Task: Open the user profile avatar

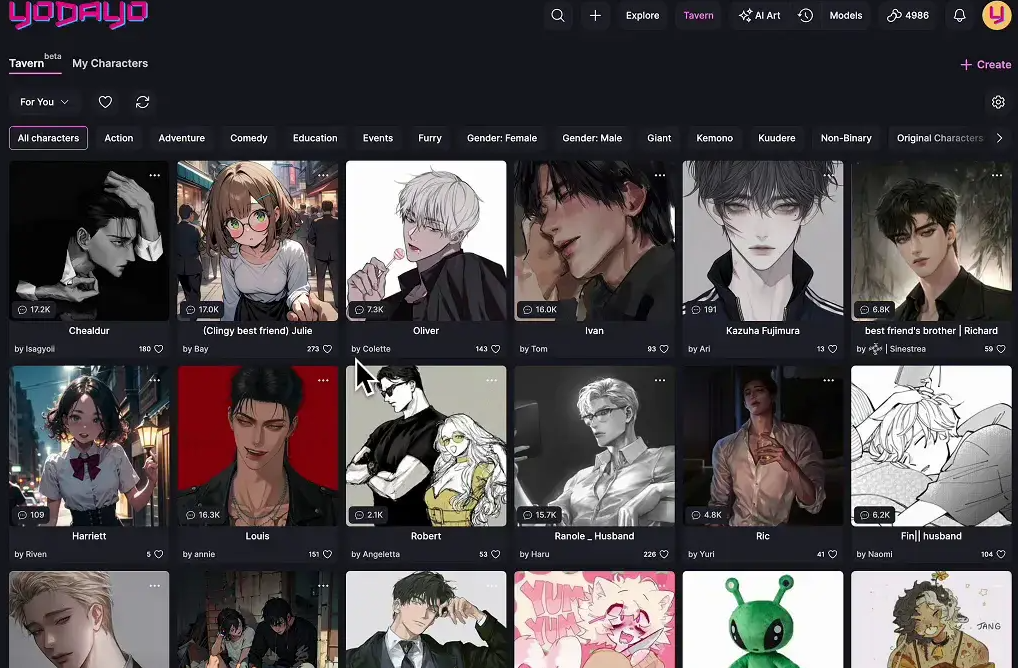Action: click(996, 15)
